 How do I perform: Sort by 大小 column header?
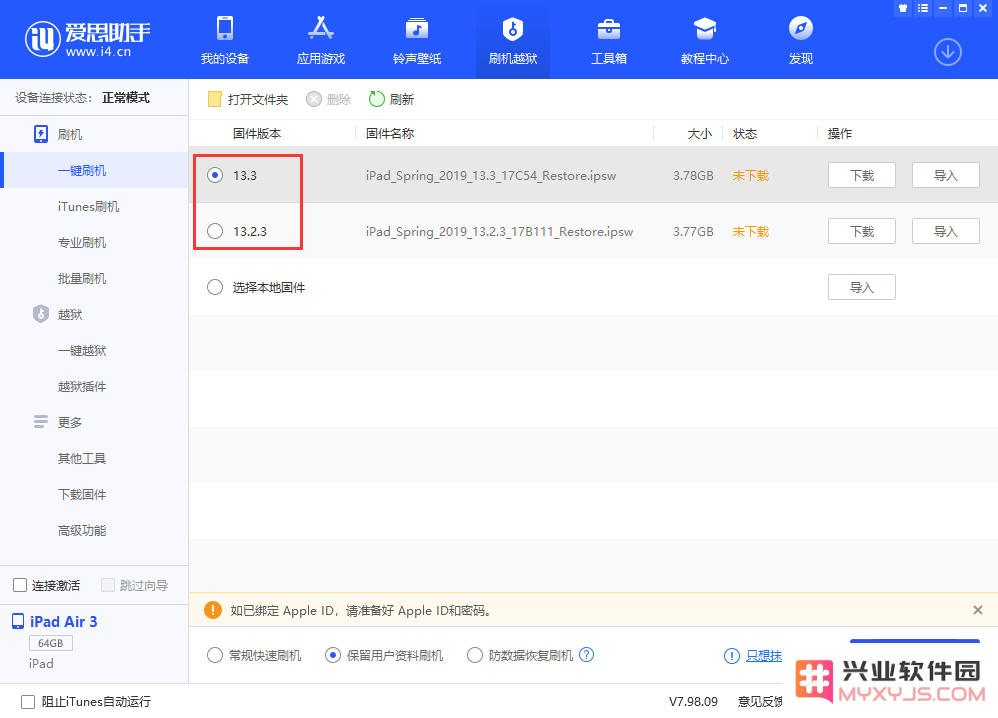point(699,134)
